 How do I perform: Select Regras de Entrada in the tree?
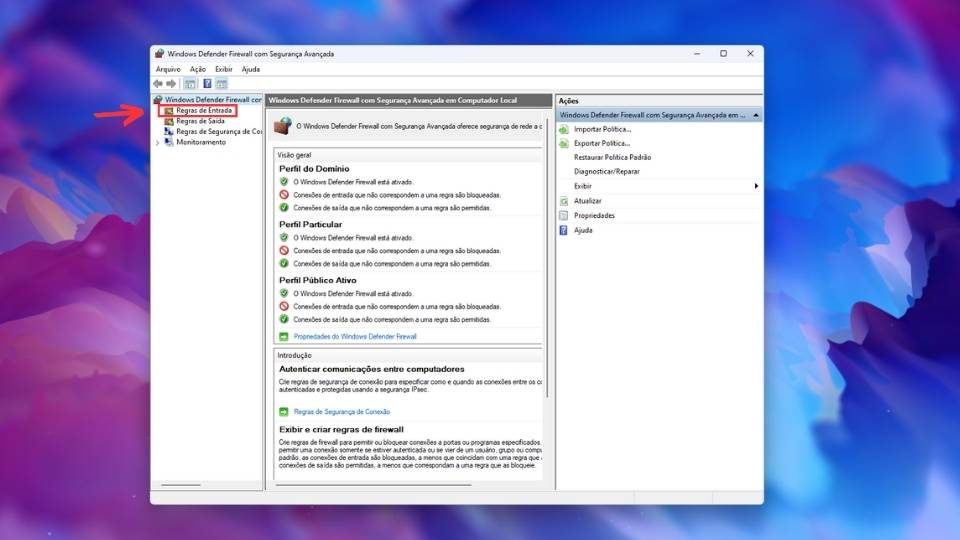click(204, 111)
